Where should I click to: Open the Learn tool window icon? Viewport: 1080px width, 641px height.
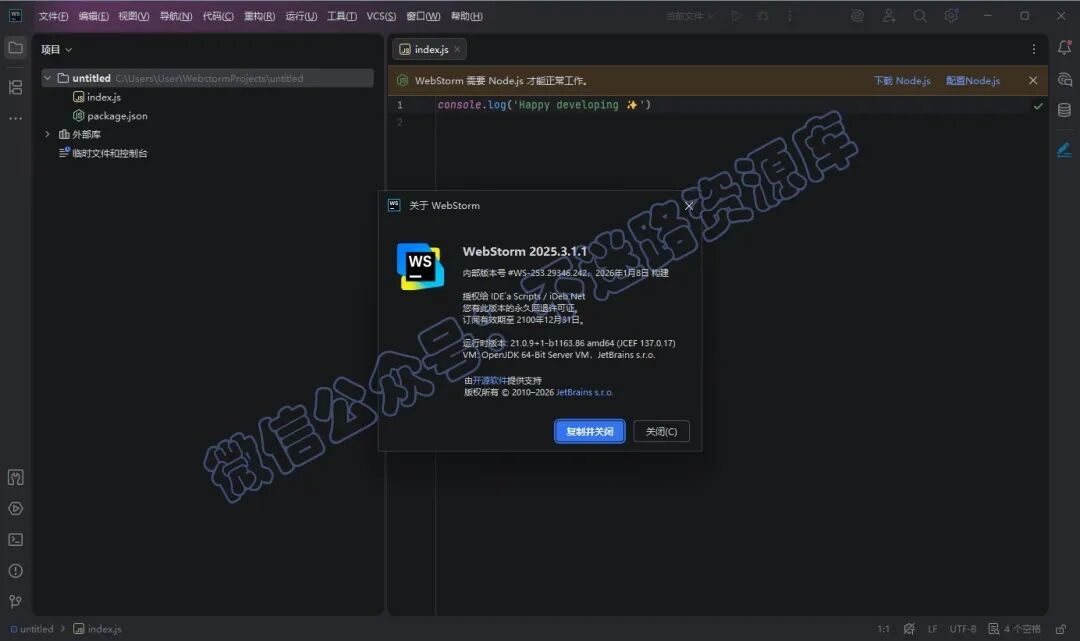[x=15, y=477]
